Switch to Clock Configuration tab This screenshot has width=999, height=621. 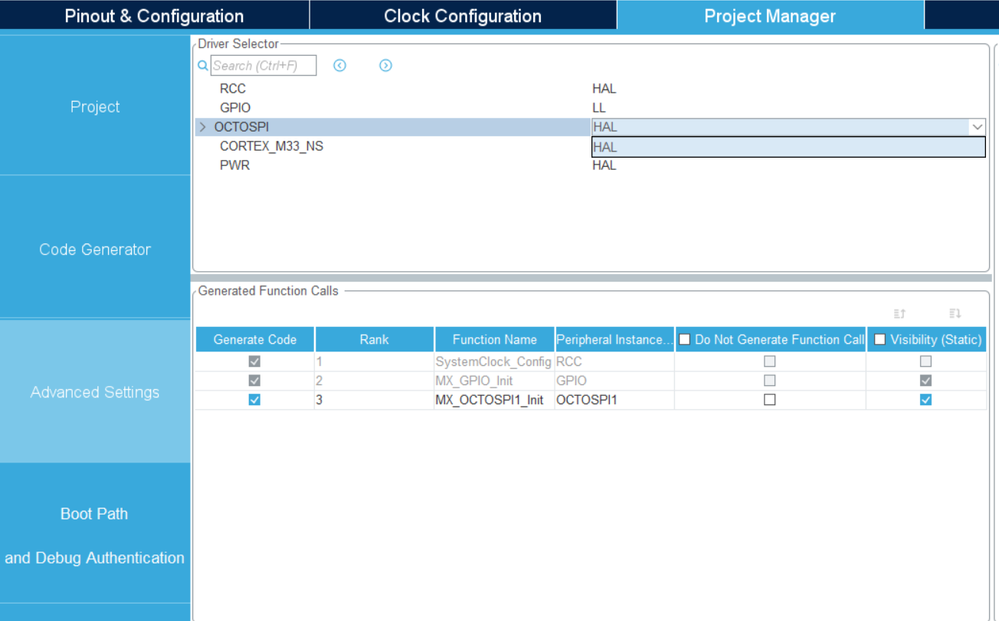(x=463, y=16)
